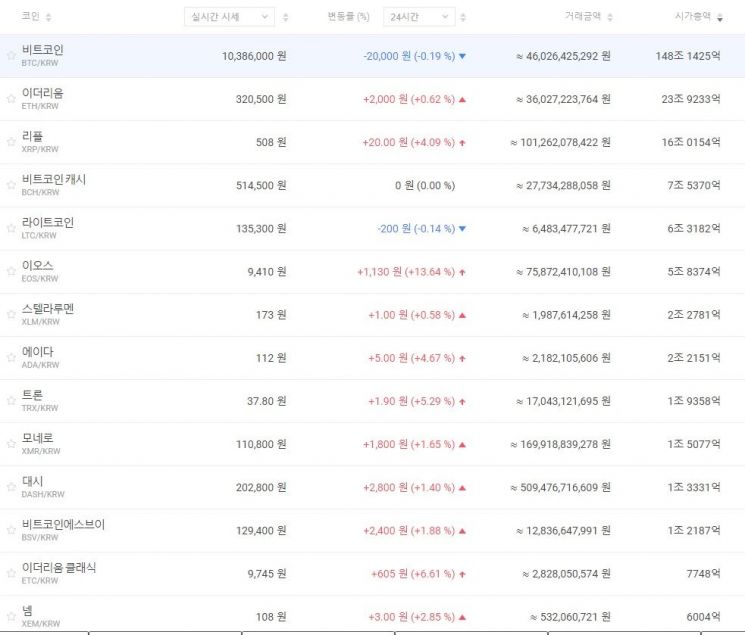Open the 비트코인 coin name

point(42,50)
